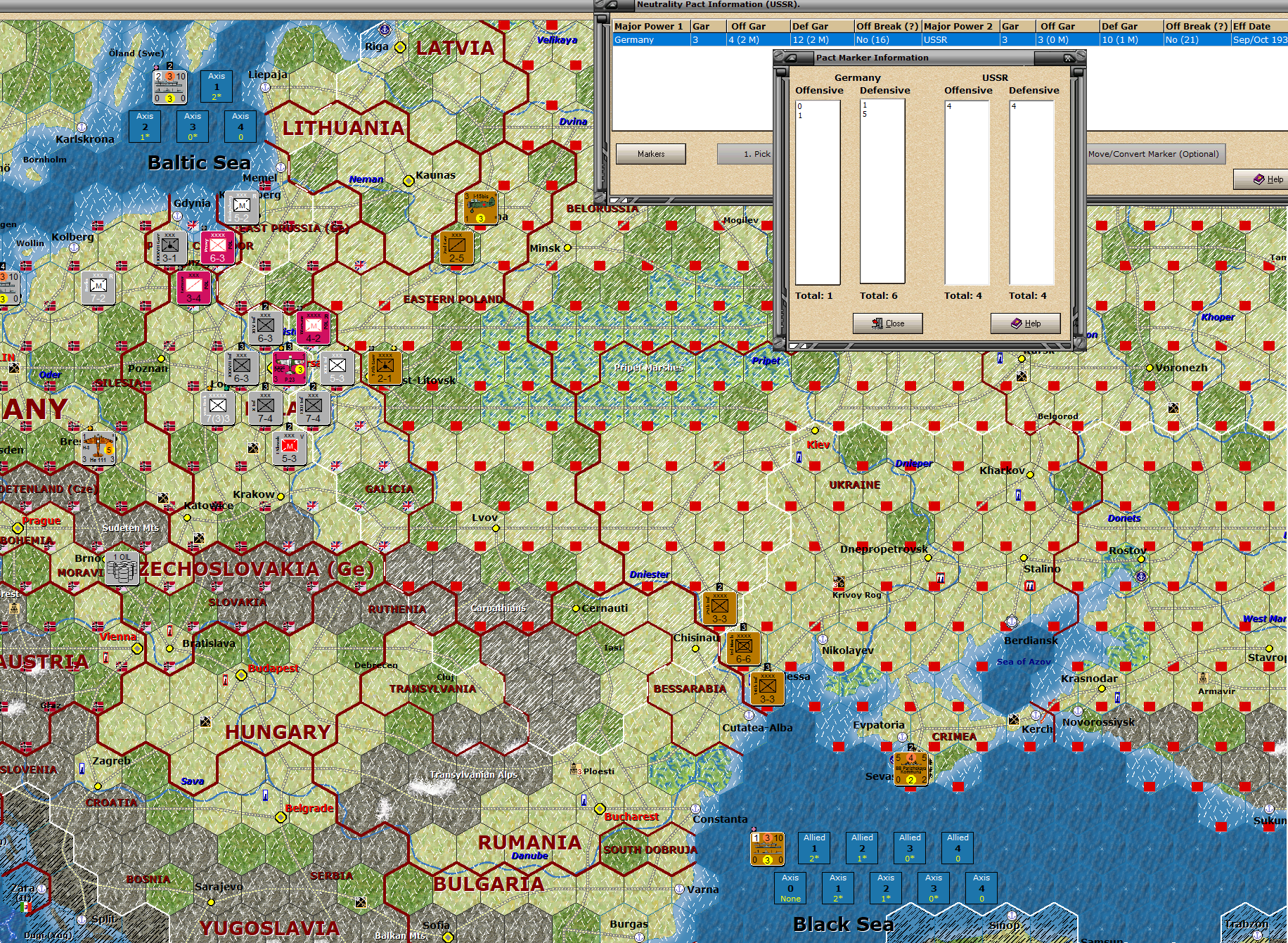Click the 'No (16)' Off Break cell
This screenshot has height=943, width=1288.
(x=888, y=40)
